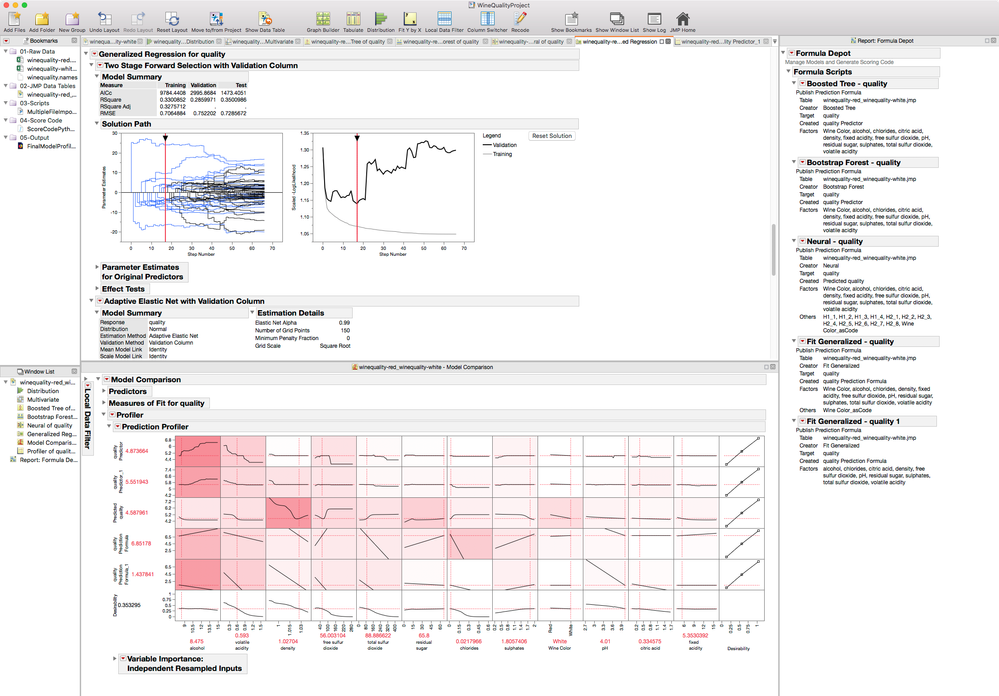Expand the Effect Tests section
This screenshot has height=696, width=999.
98,289
